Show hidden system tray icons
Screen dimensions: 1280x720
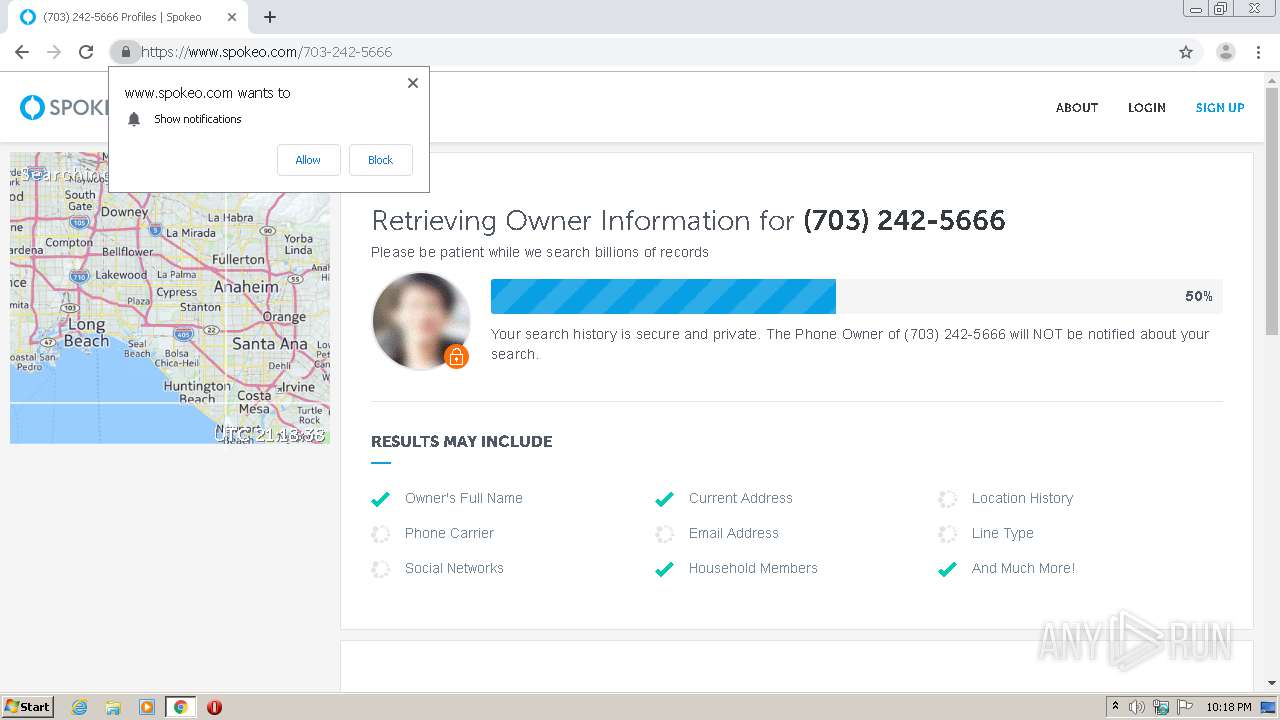pos(1115,707)
